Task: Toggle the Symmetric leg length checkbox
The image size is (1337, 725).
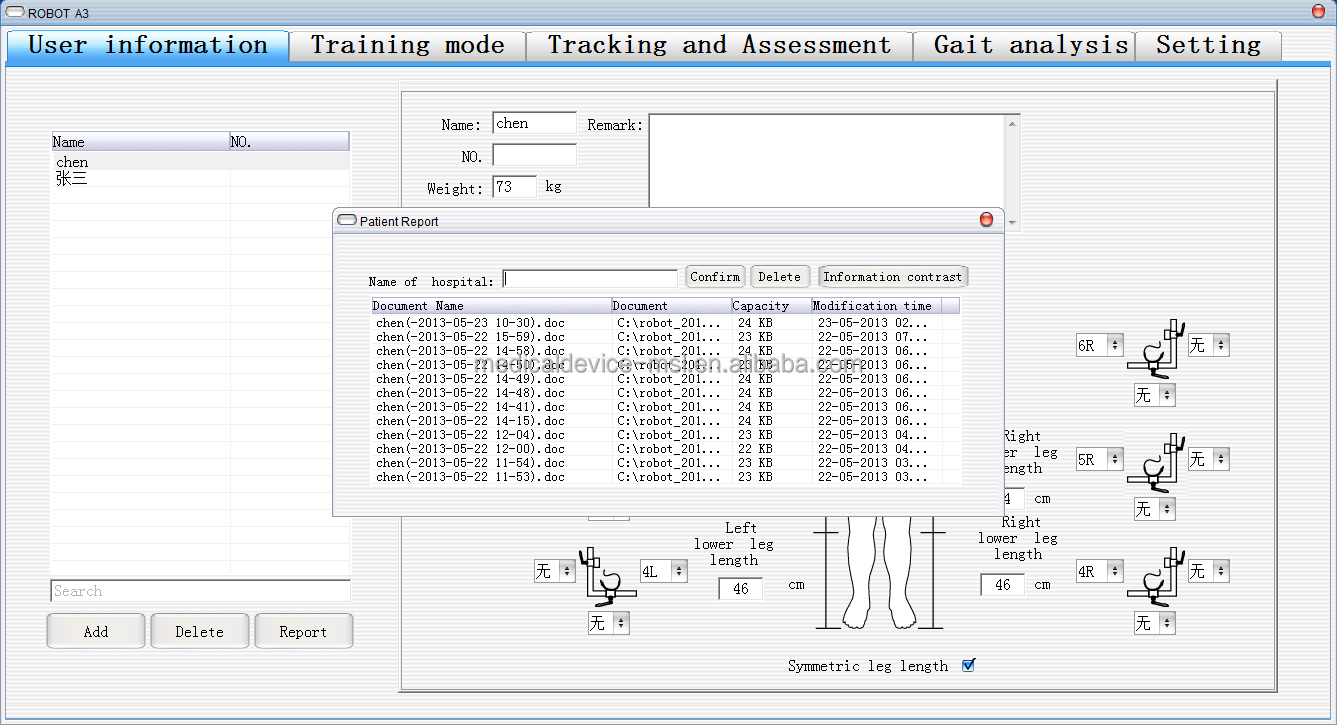Action: point(968,665)
